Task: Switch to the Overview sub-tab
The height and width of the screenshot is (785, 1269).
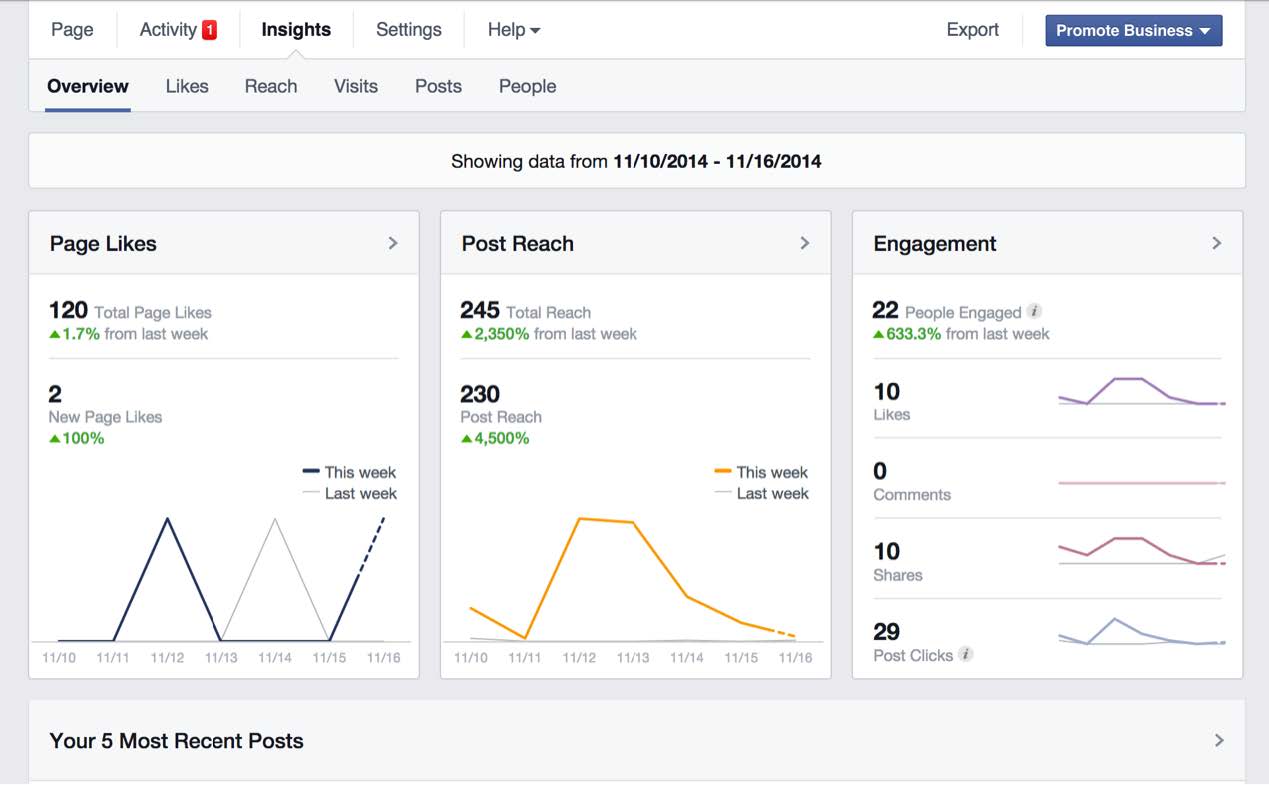Action: coord(88,86)
